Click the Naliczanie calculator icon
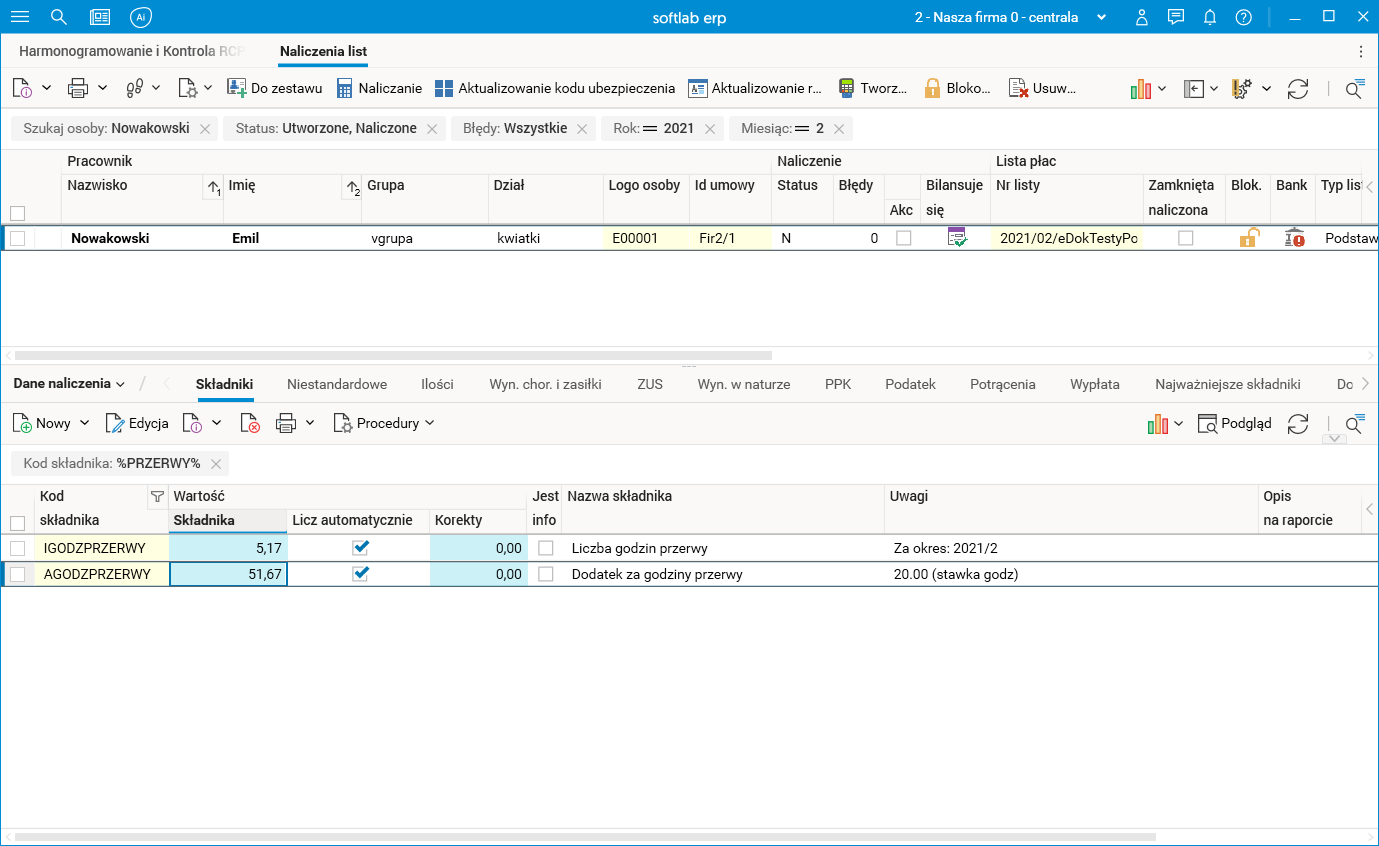This screenshot has width=1379, height=846. point(344,88)
